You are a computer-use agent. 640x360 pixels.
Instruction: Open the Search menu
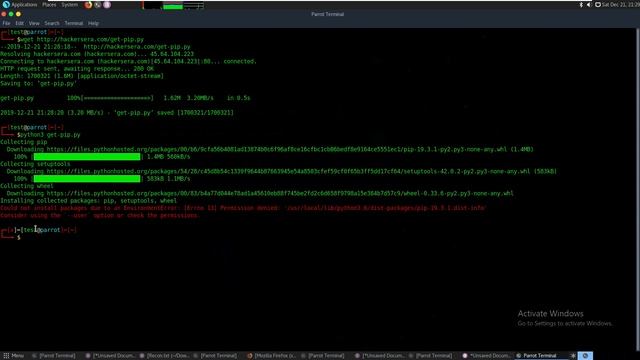(52, 23)
